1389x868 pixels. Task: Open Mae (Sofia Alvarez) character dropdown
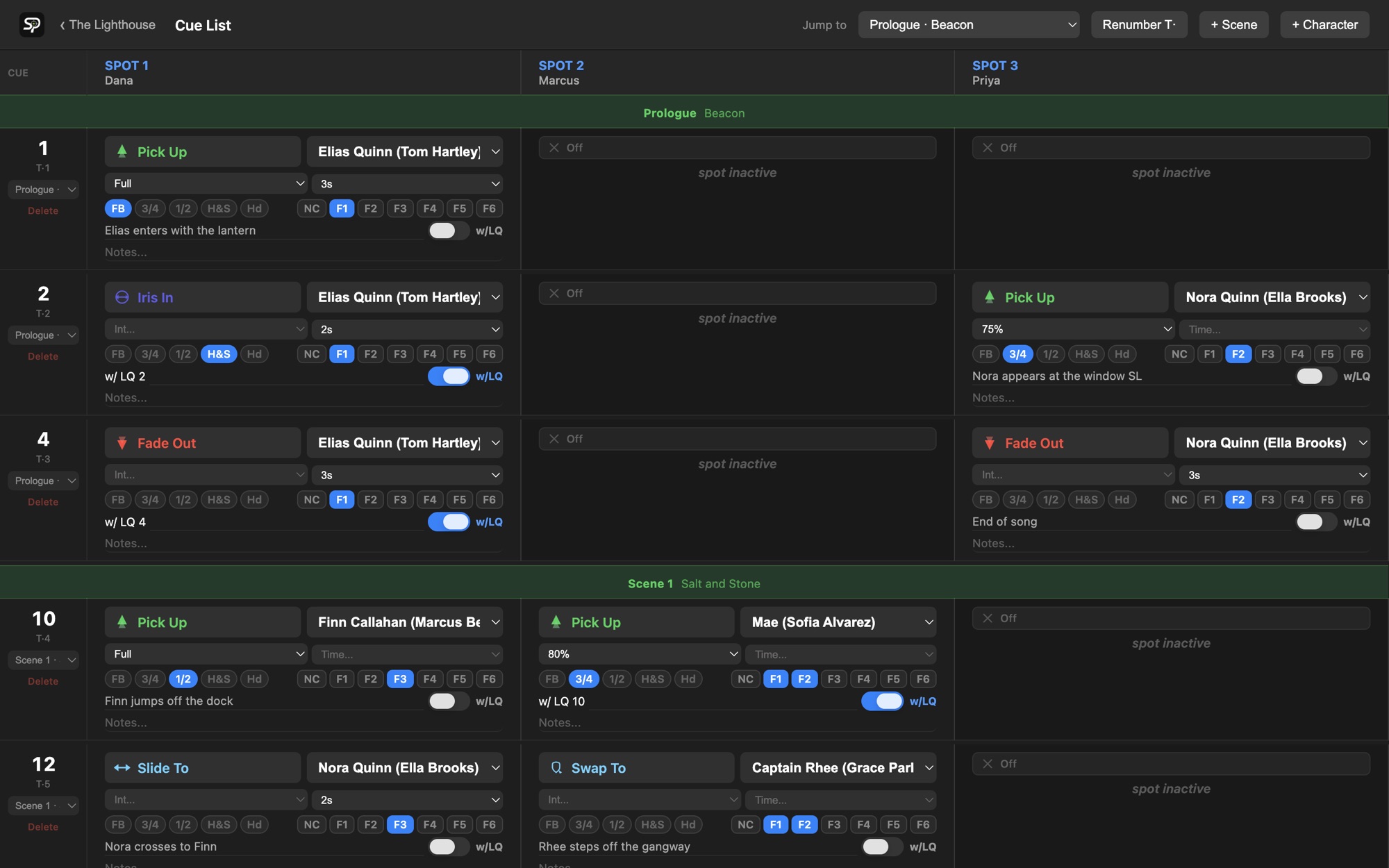pos(838,622)
